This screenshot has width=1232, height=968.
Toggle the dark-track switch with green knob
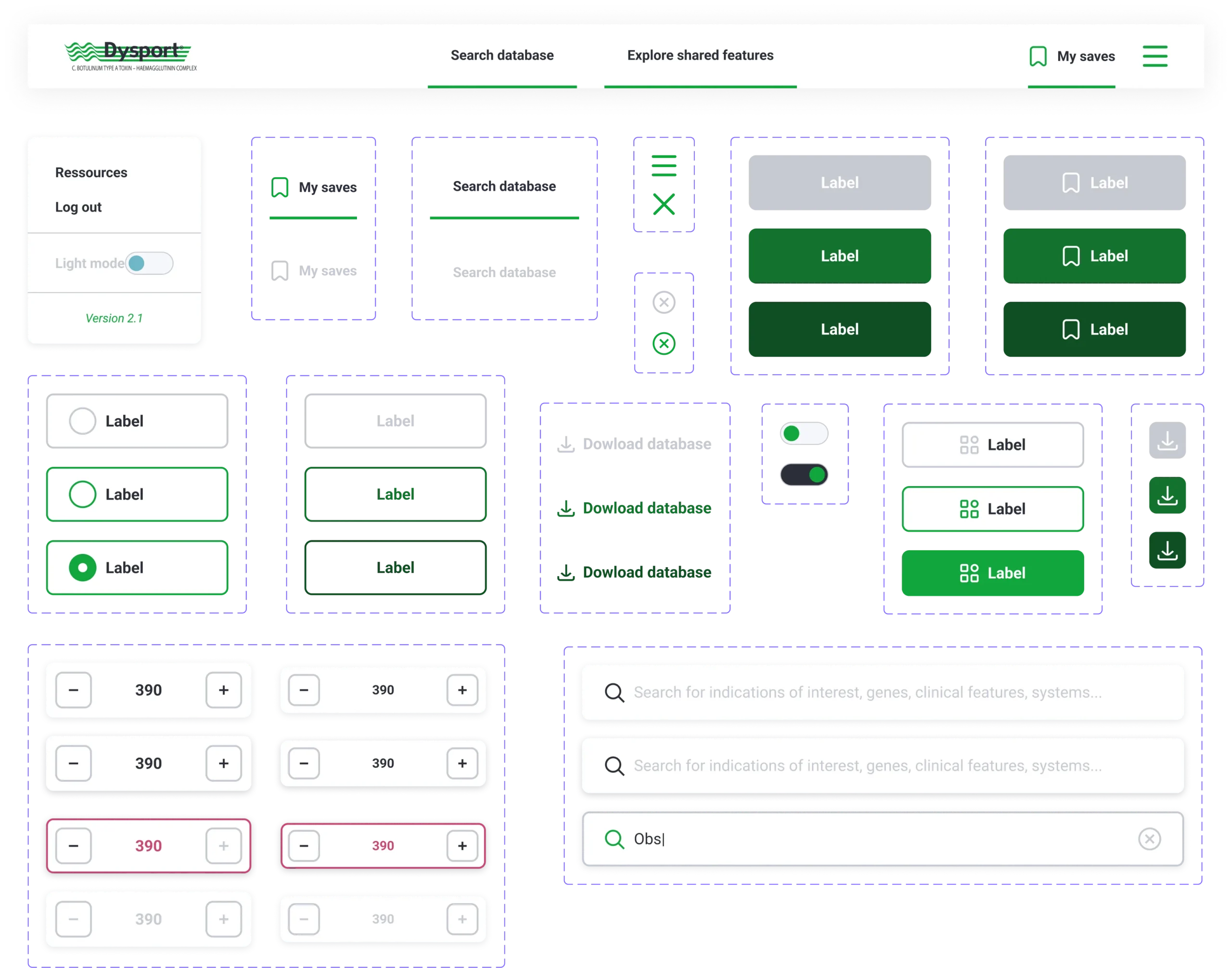804,474
